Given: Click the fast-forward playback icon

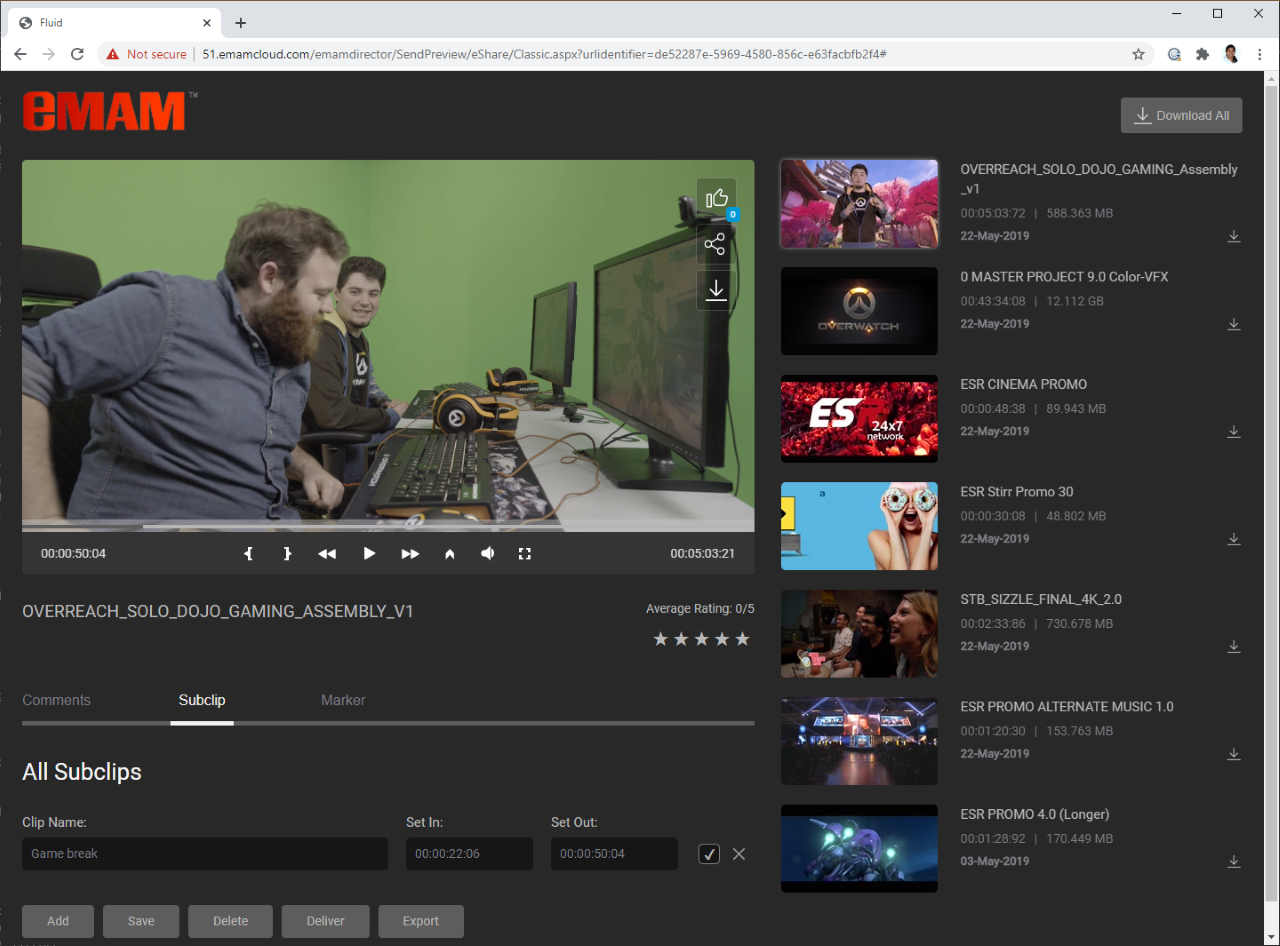Looking at the screenshot, I should point(410,552).
